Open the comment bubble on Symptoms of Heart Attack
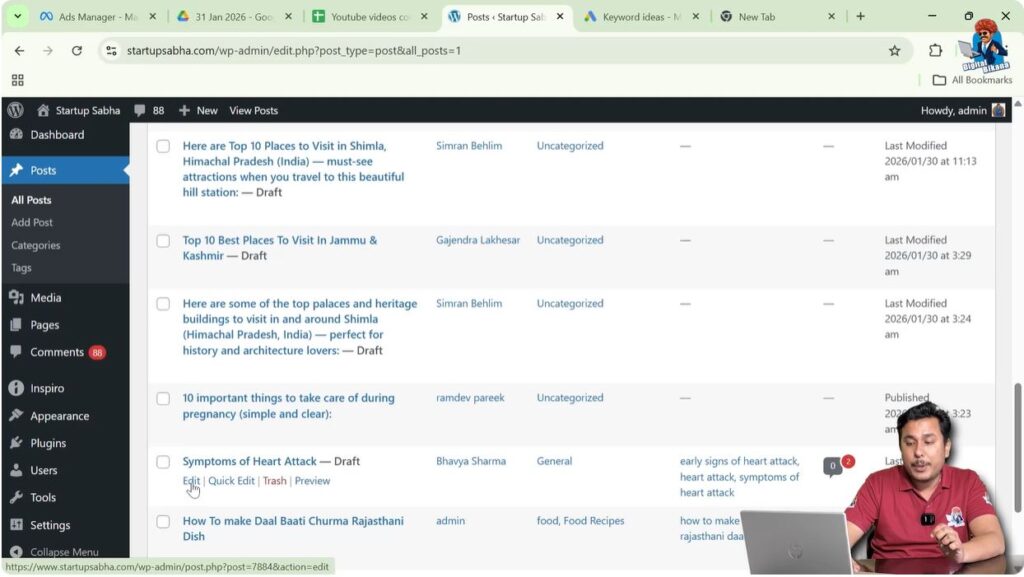This screenshot has height=577, width=1024. (832, 465)
